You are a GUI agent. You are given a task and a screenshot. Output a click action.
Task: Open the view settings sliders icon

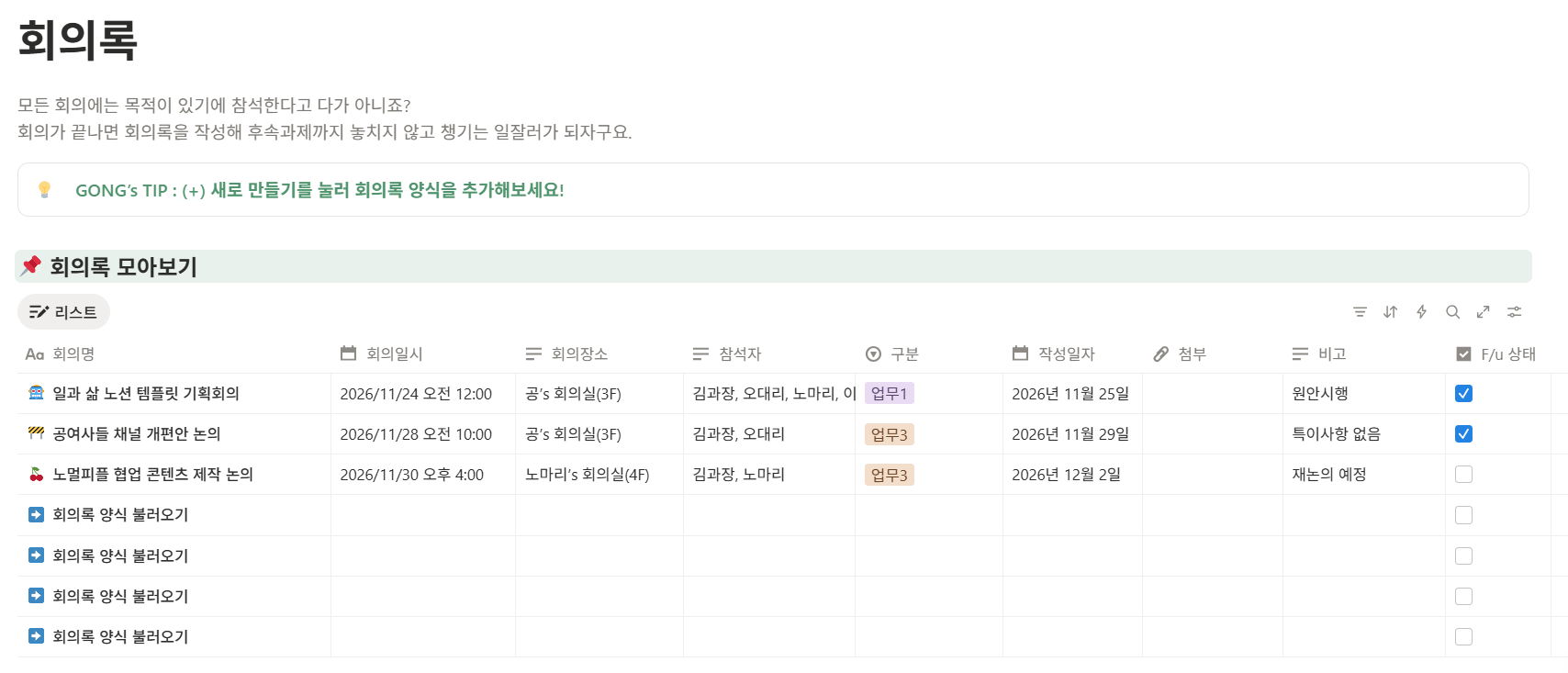click(x=1515, y=312)
